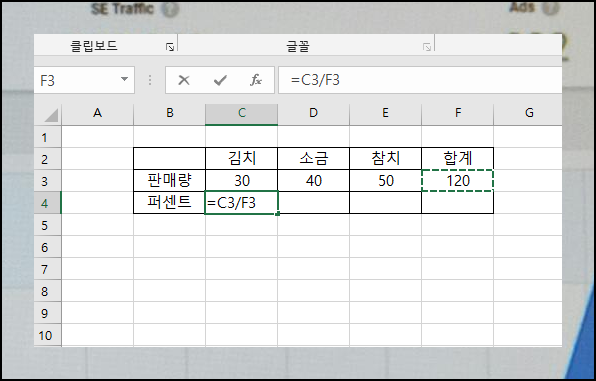Select row 9 header

click(x=48, y=313)
